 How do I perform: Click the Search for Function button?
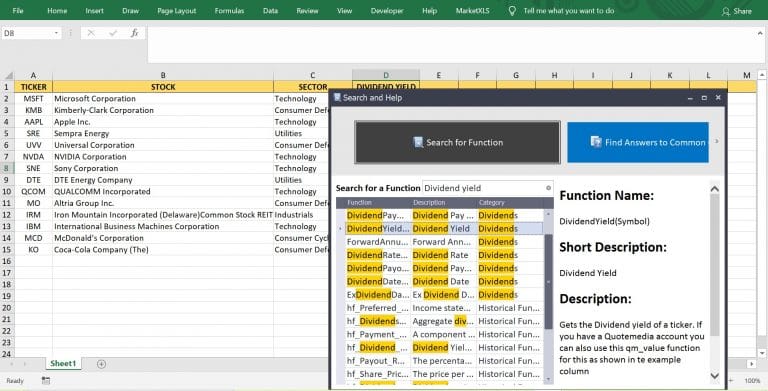457,142
